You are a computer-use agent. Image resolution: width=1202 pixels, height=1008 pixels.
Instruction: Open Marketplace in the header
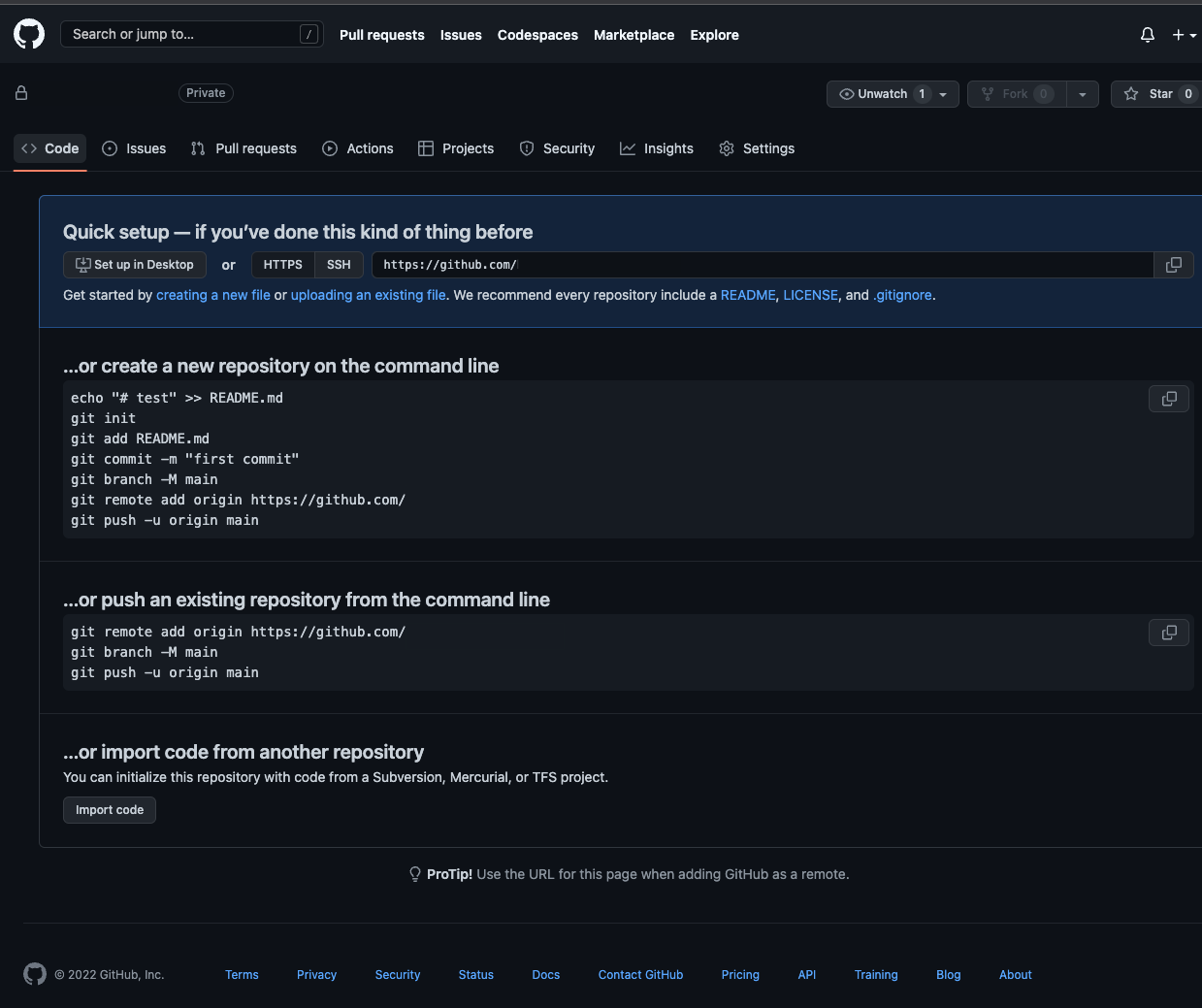pyautogui.click(x=634, y=35)
